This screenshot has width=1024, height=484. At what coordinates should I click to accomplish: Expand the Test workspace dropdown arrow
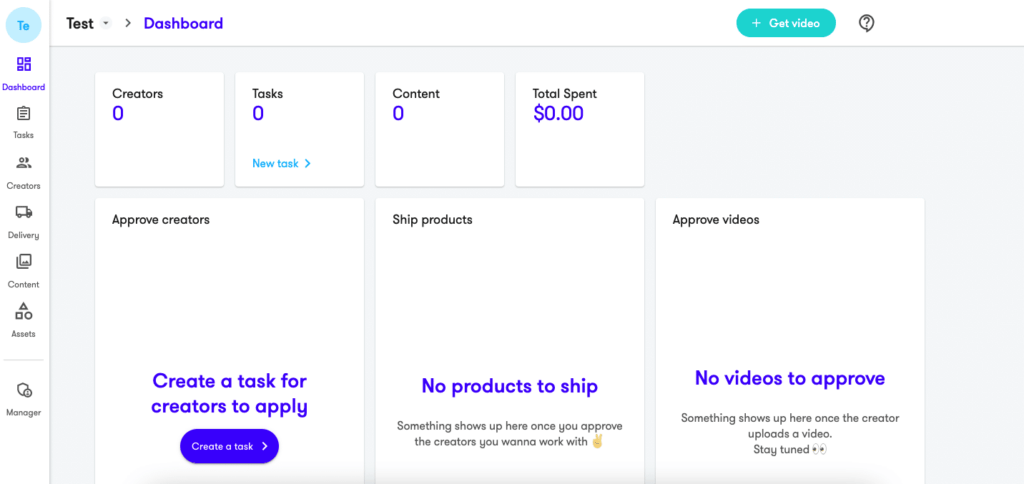(x=106, y=24)
